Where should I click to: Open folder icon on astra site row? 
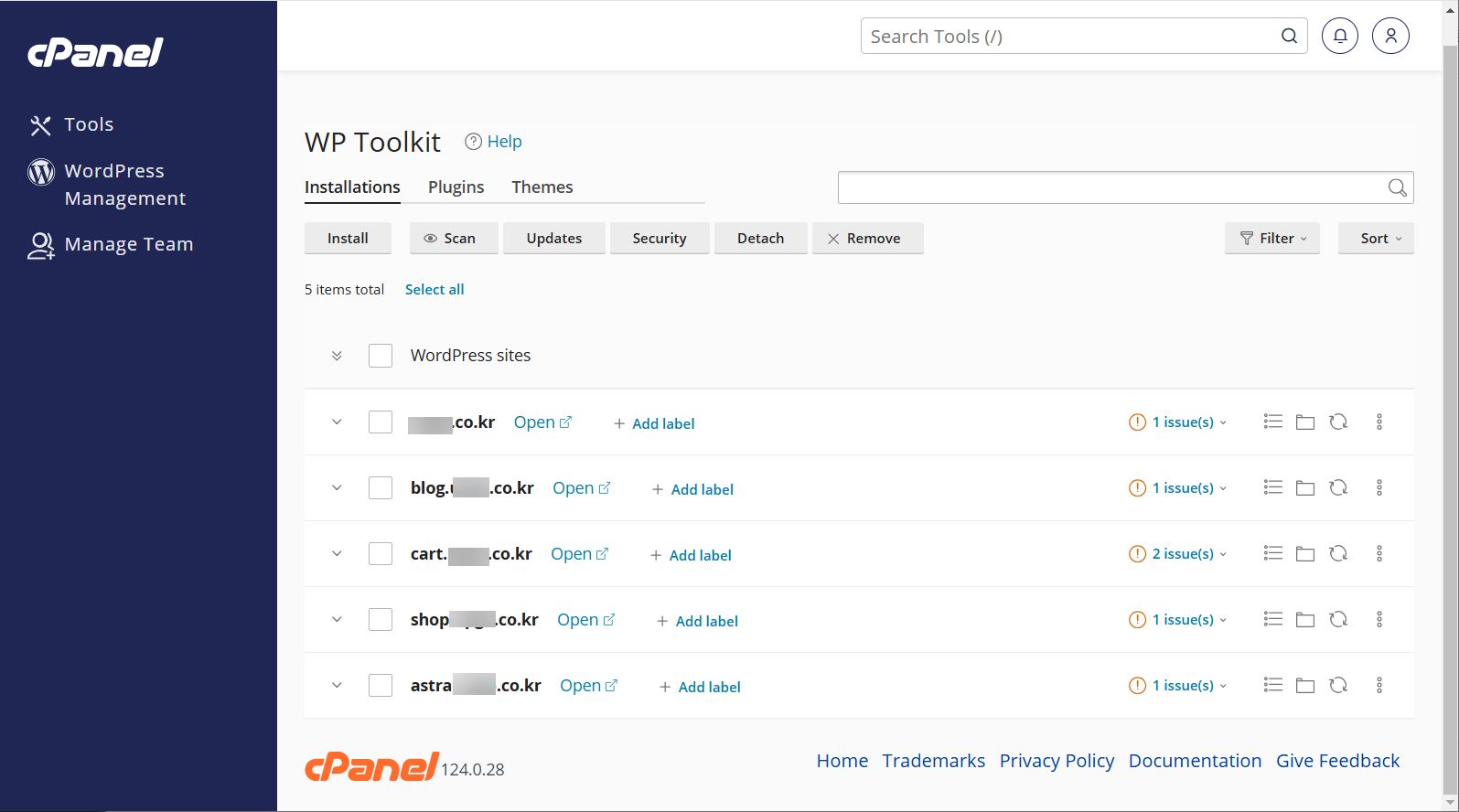[1305, 685]
